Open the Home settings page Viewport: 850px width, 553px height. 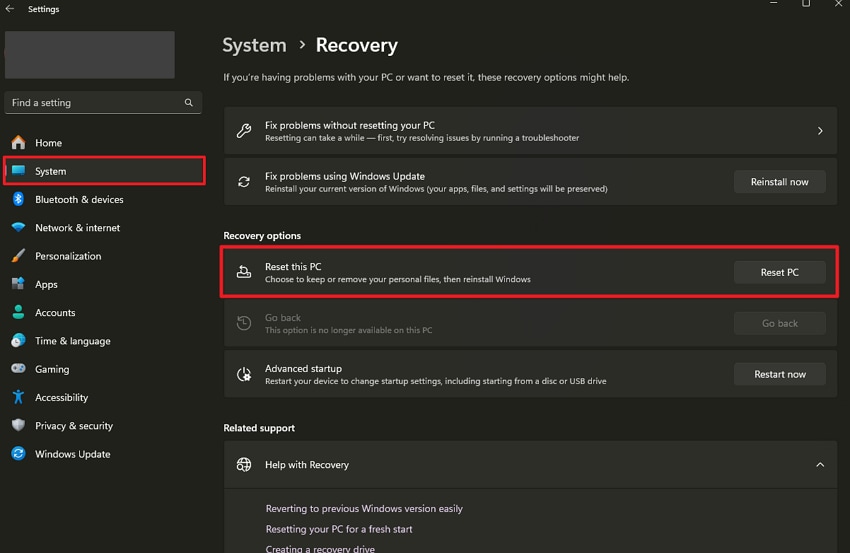pos(104,143)
